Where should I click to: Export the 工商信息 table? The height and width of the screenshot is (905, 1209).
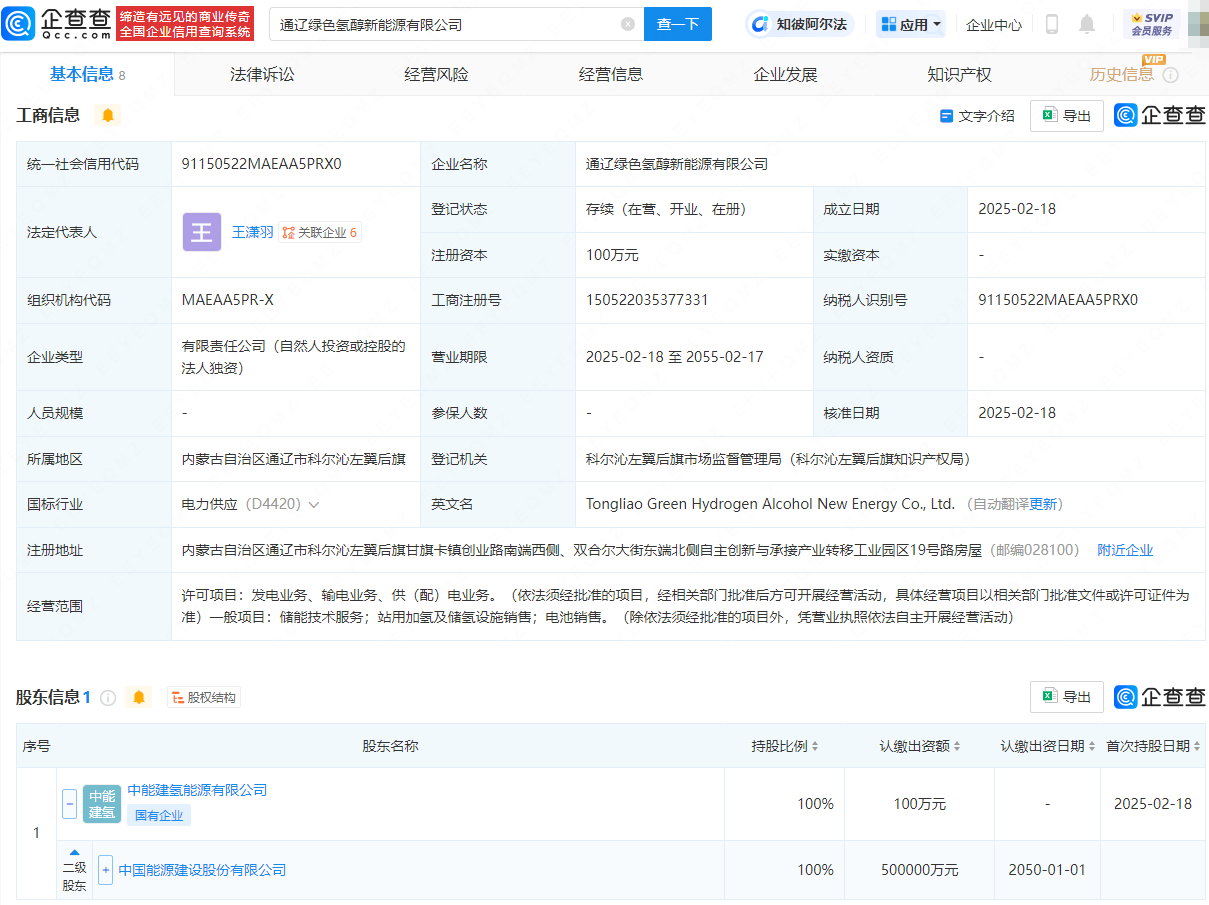point(1067,116)
